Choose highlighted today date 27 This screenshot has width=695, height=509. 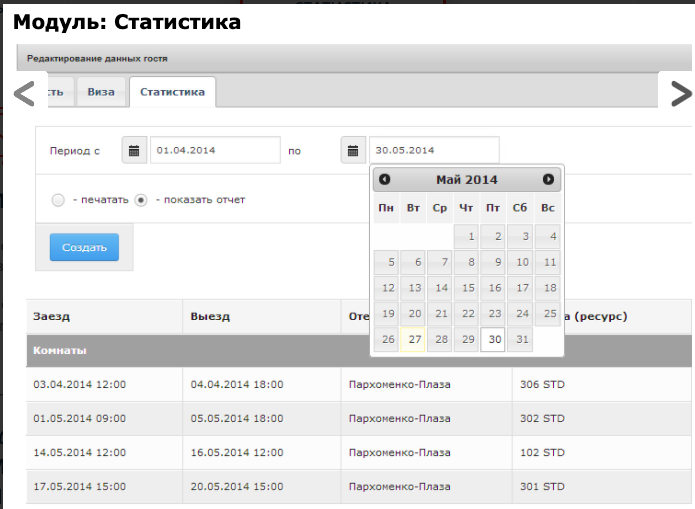[413, 339]
